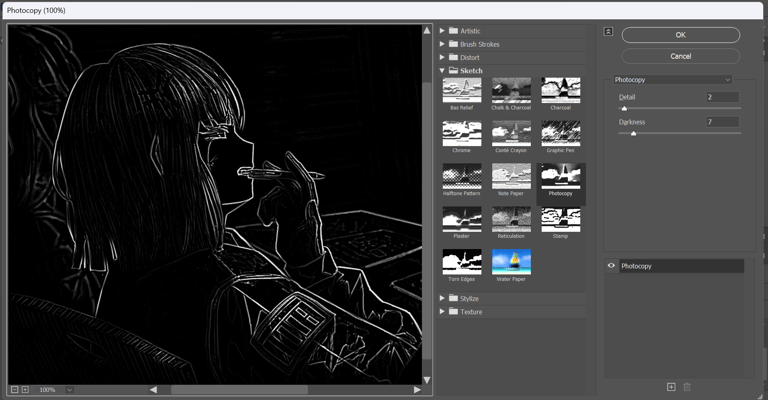768x400 pixels.
Task: Click the Artistic folder icon
Action: [453, 30]
